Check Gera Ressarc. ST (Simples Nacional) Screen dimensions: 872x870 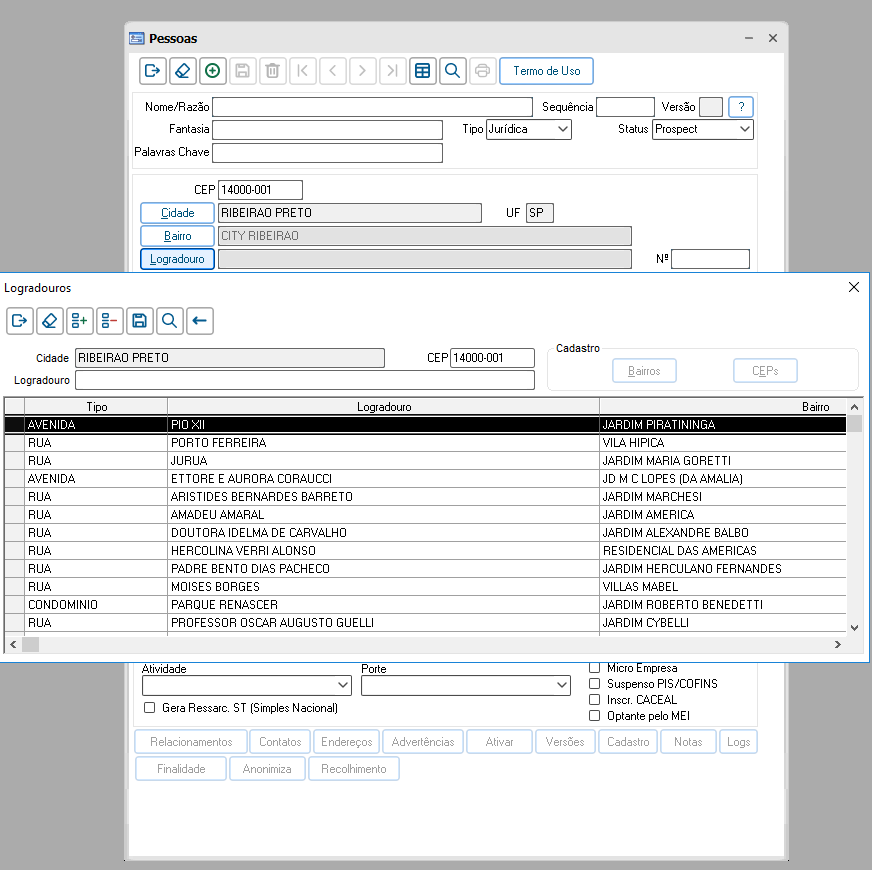point(149,708)
